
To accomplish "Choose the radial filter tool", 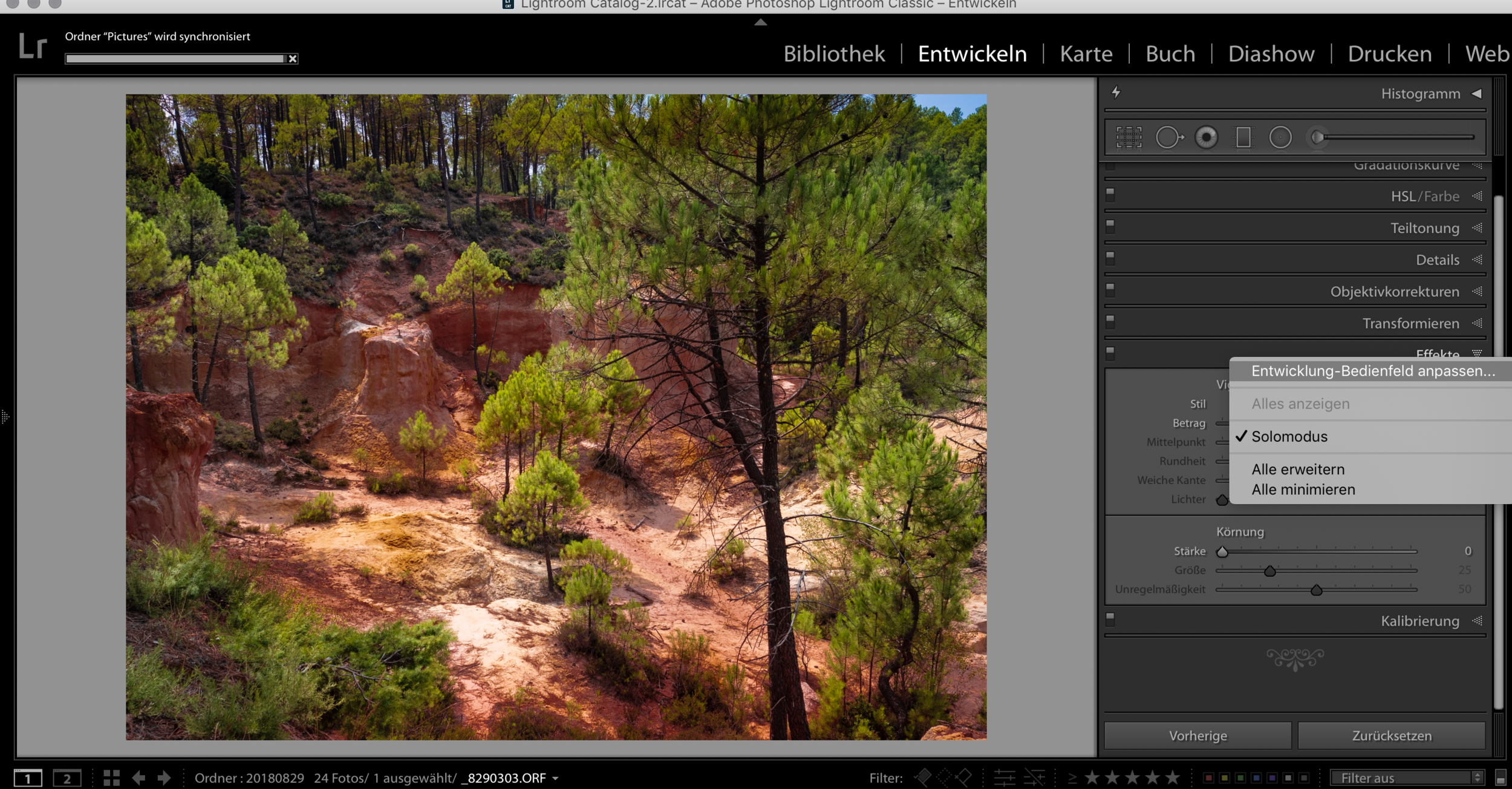I will (1280, 137).
